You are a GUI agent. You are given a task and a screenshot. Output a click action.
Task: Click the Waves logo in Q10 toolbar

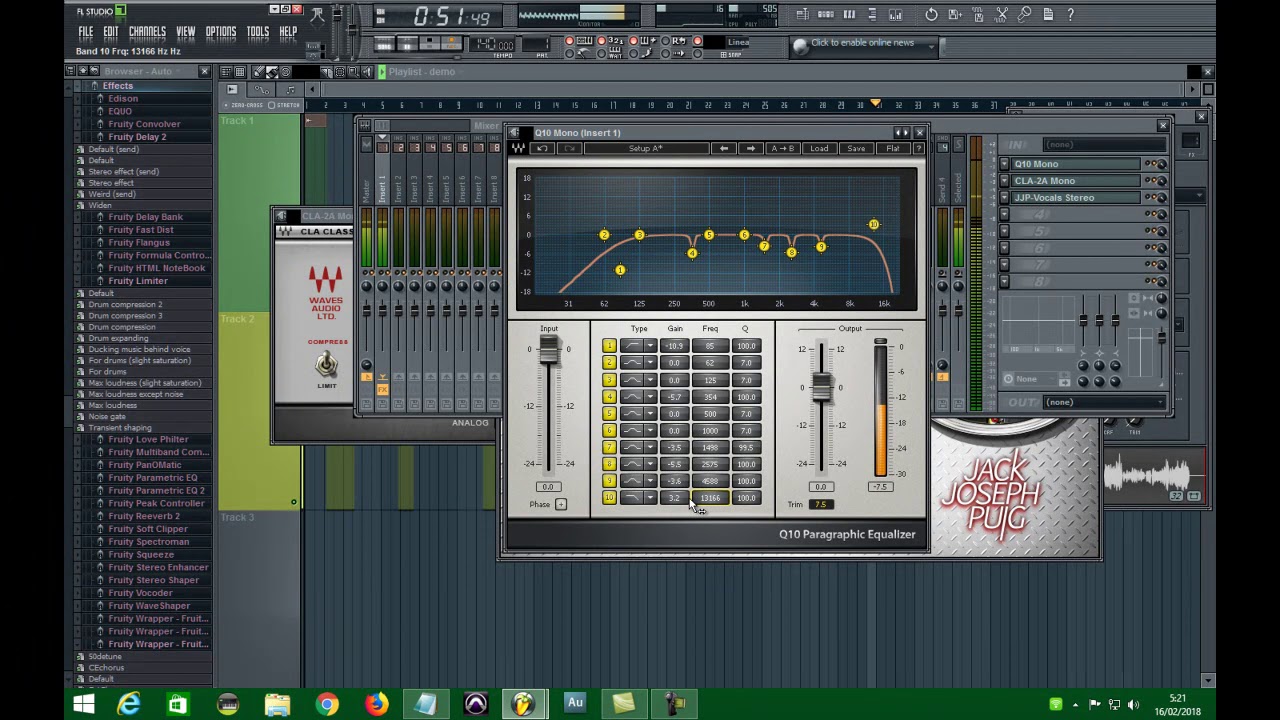[x=518, y=148]
